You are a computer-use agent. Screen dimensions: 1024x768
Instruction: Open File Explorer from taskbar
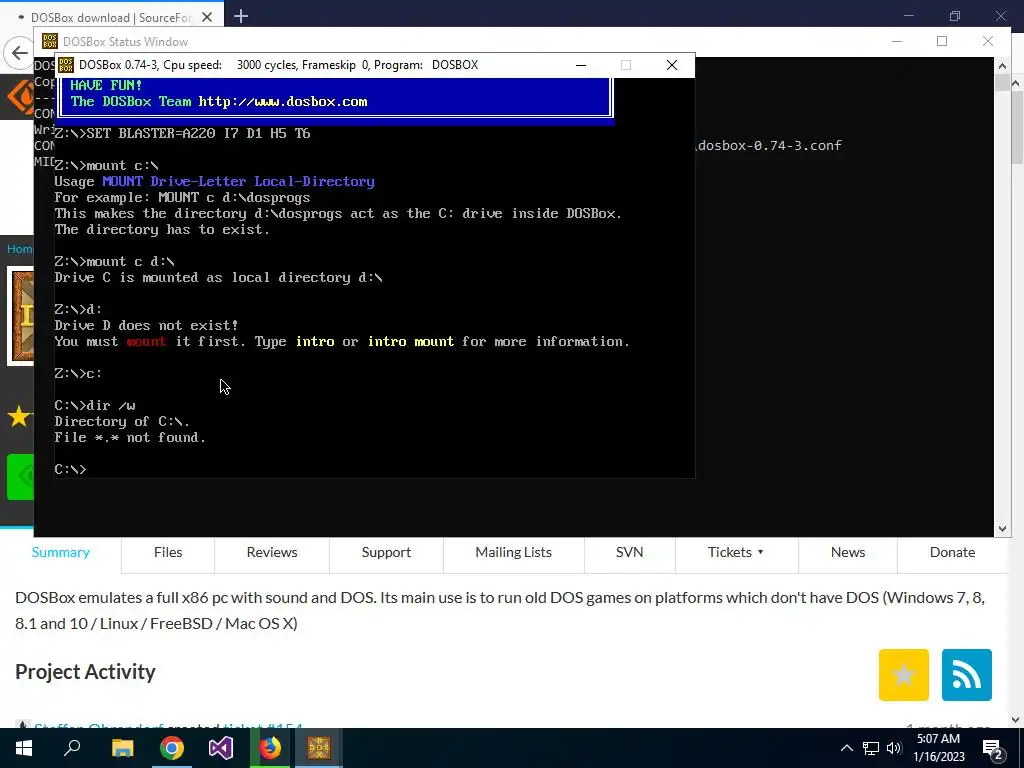pos(122,748)
